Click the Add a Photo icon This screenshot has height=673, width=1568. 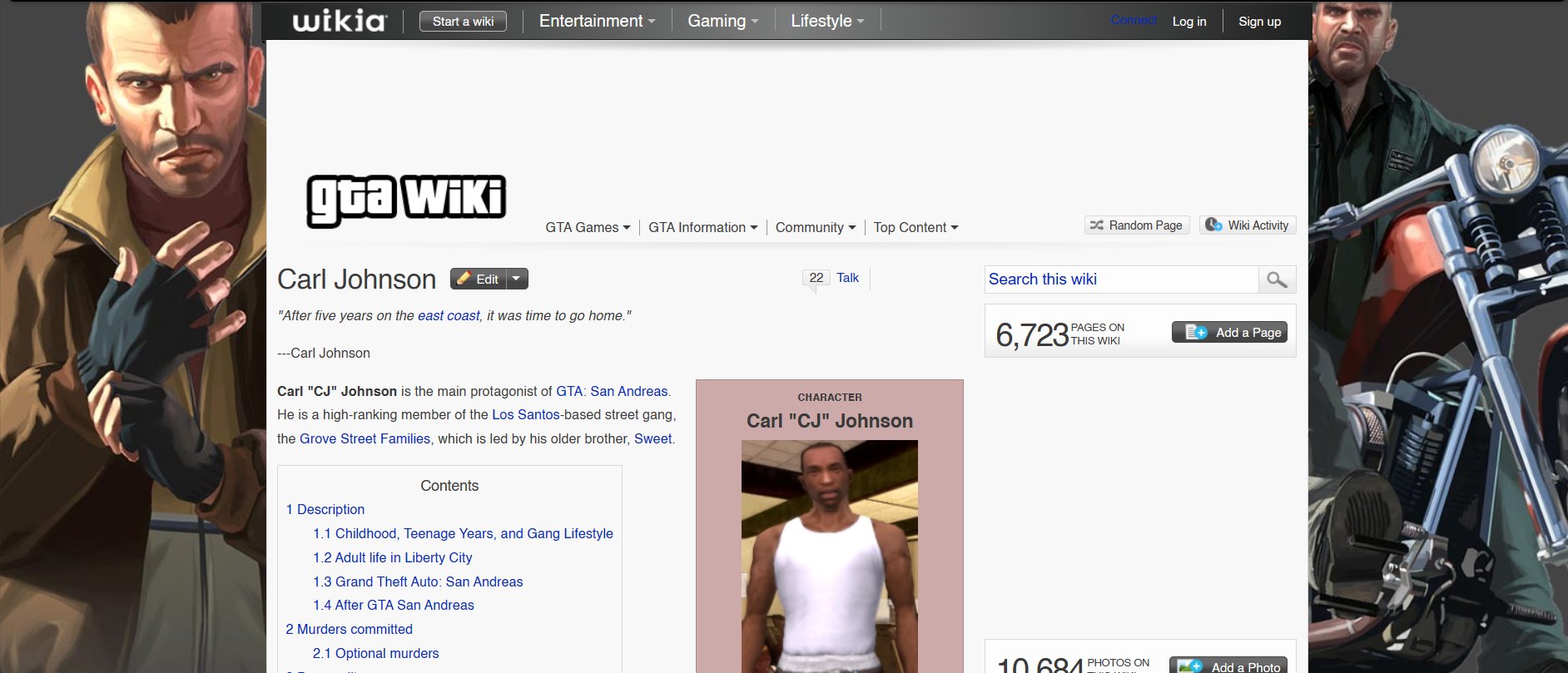pos(1191,666)
